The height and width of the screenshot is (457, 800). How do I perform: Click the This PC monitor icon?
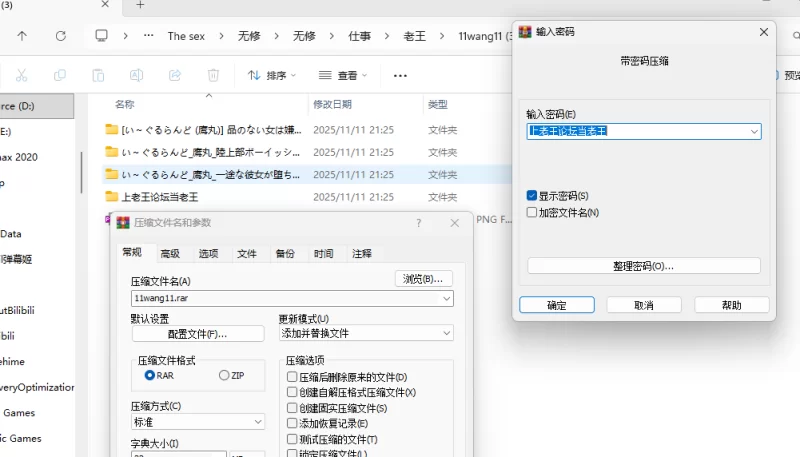102,36
